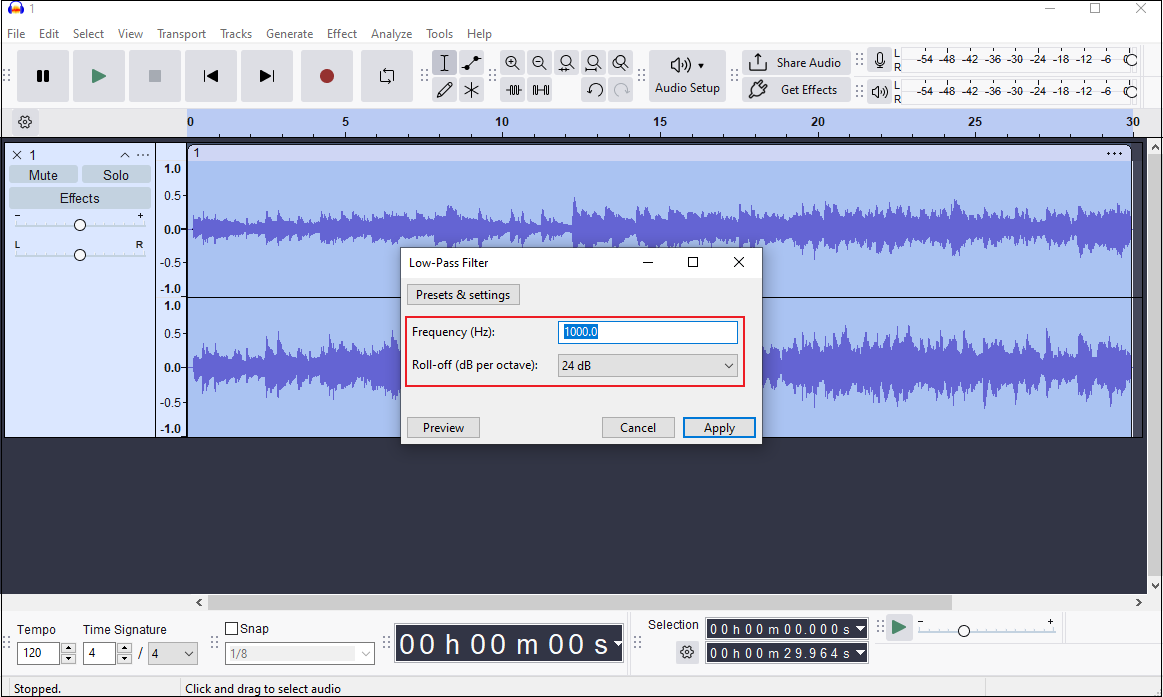Image resolution: width=1163 pixels, height=697 pixels.
Task: Open the Effect menu
Action: click(x=342, y=33)
